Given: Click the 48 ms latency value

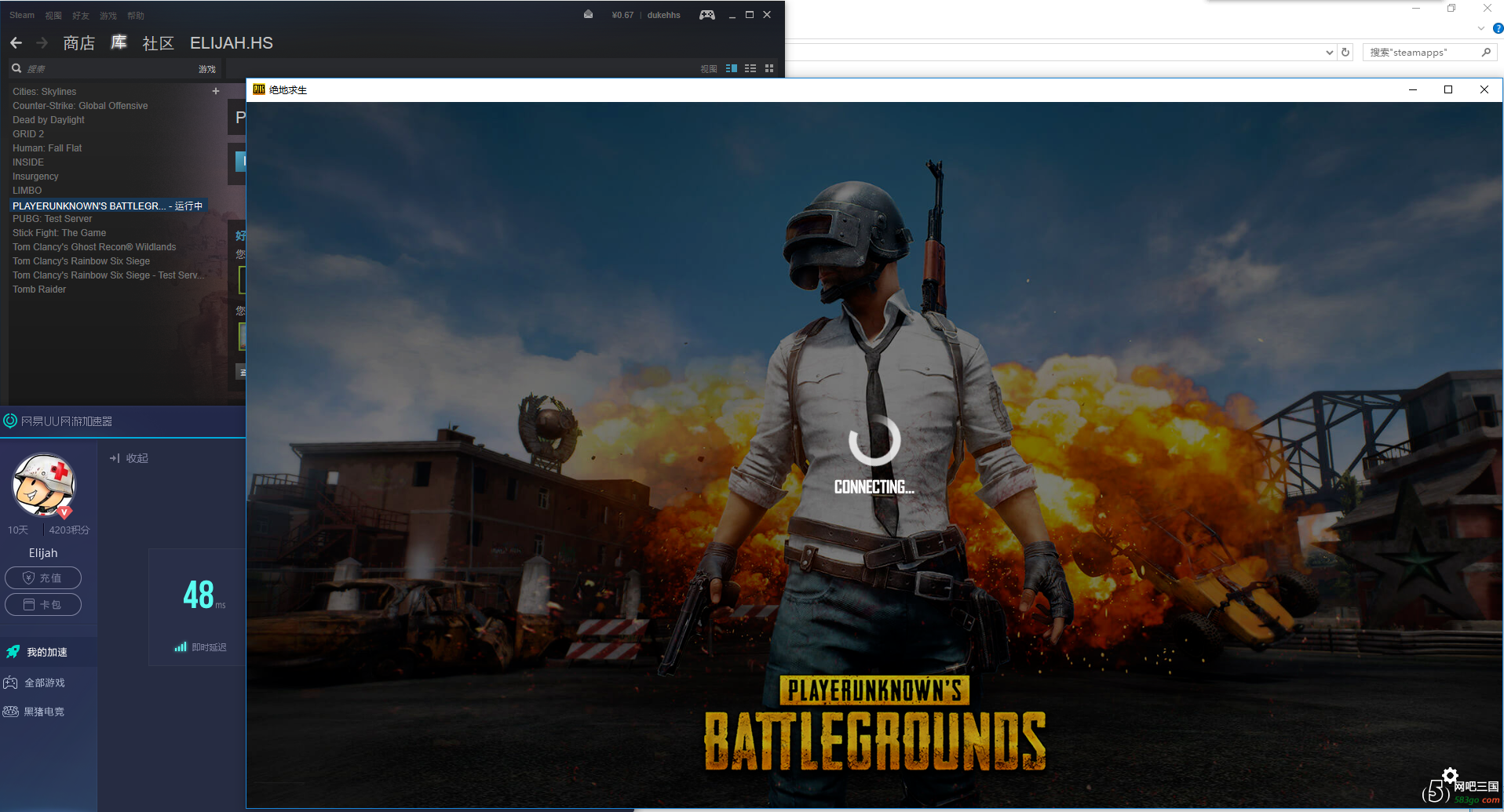Looking at the screenshot, I should (199, 595).
